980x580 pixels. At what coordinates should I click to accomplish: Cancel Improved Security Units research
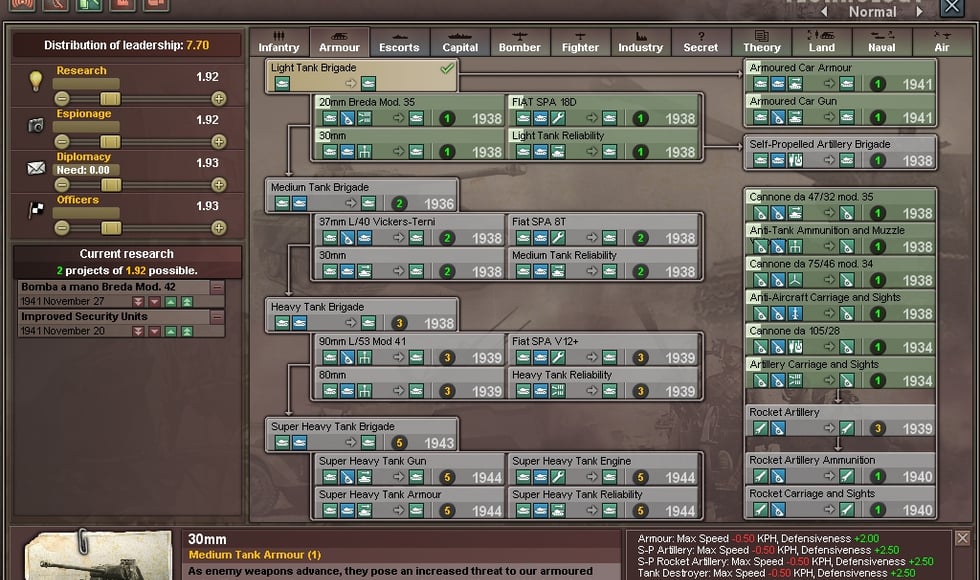(217, 316)
